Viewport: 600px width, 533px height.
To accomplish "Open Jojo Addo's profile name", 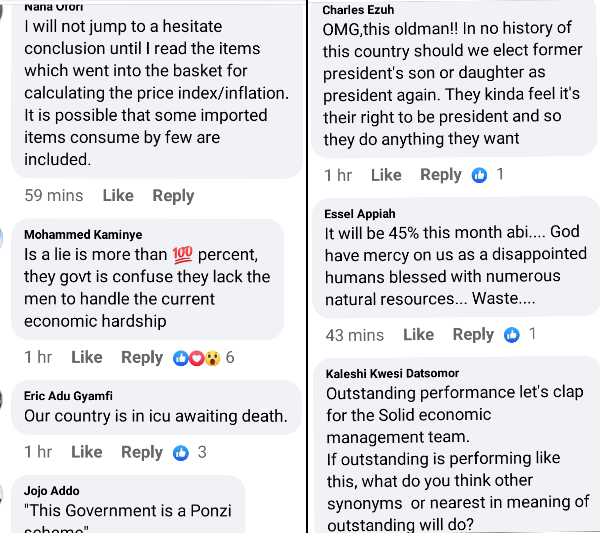I will tap(52, 491).
